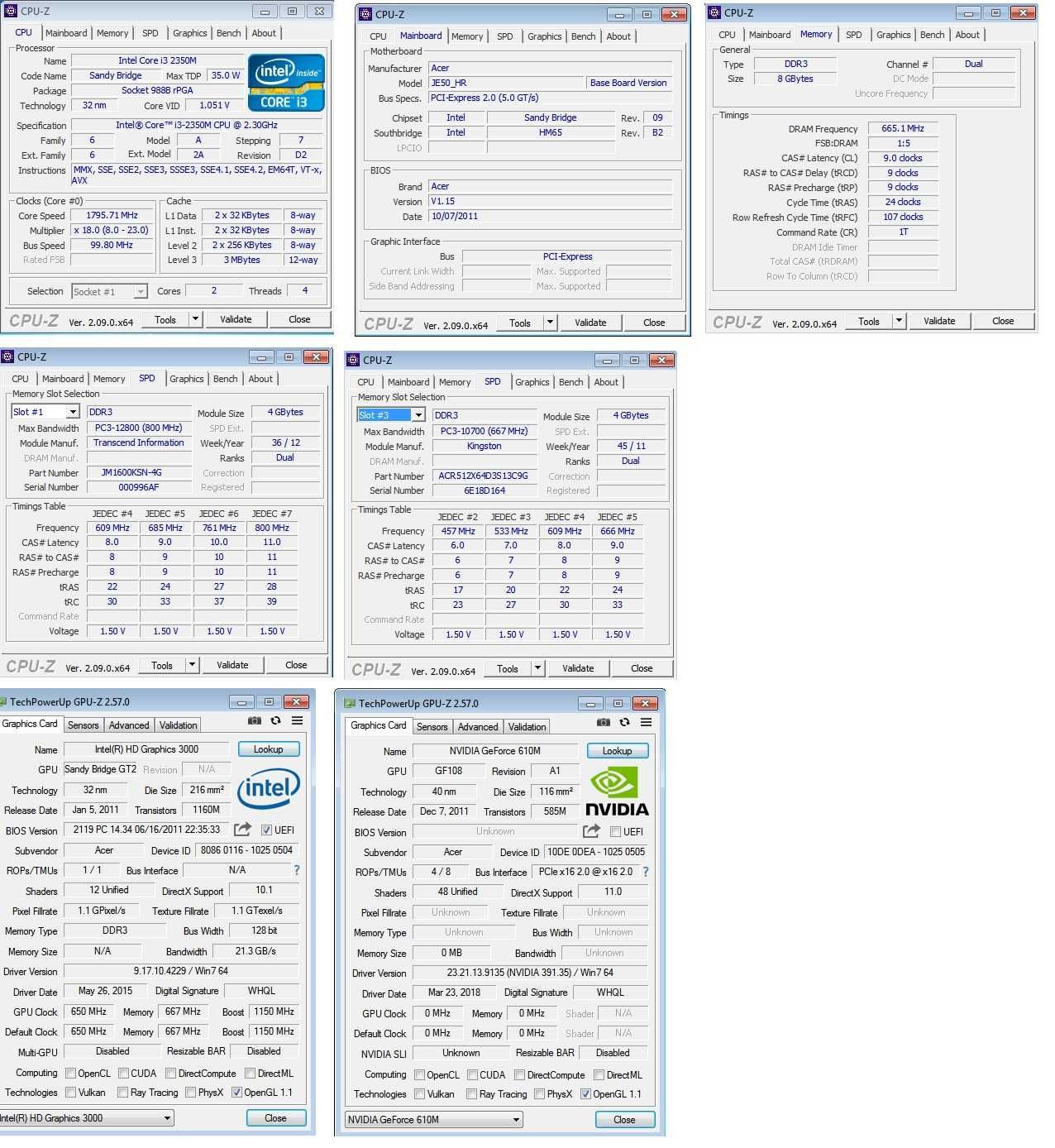Toggle the OpenCL checkbox in the Intel HD Graphics window
Viewport: 1055px width, 1148px height.
click(70, 1074)
